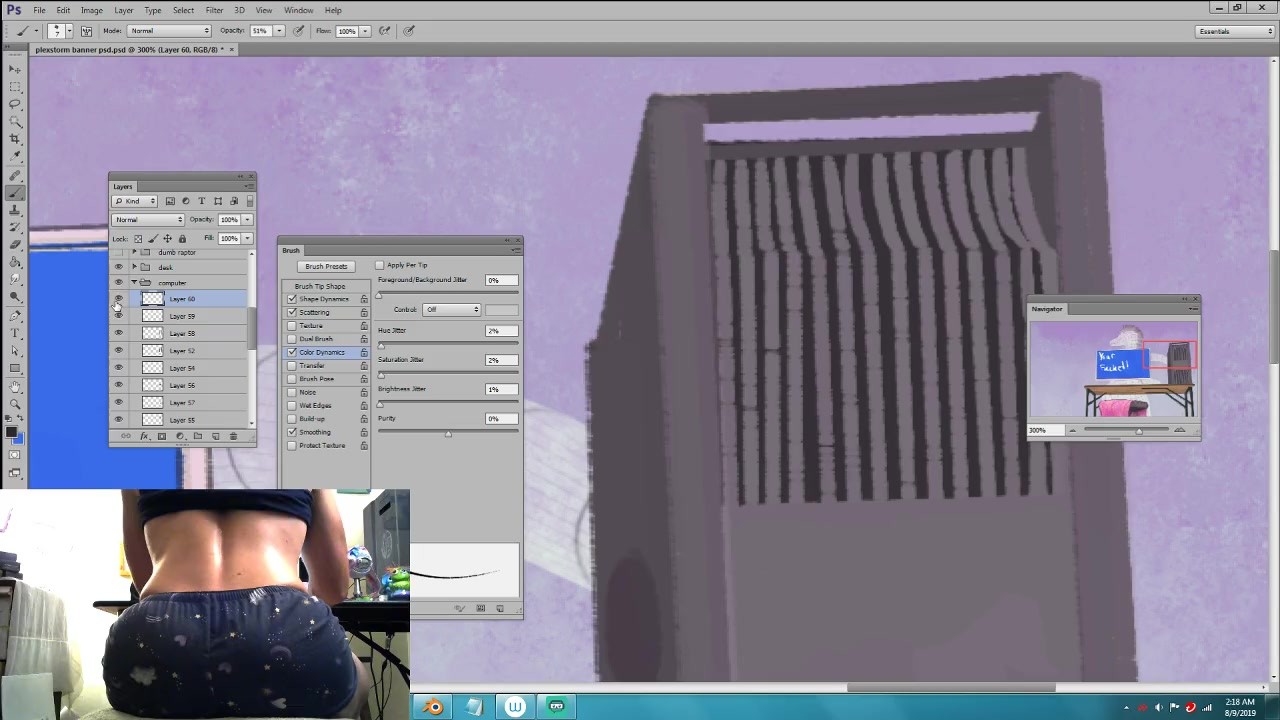The image size is (1280, 720).
Task: Open the brush Mode dropdown
Action: (x=169, y=31)
